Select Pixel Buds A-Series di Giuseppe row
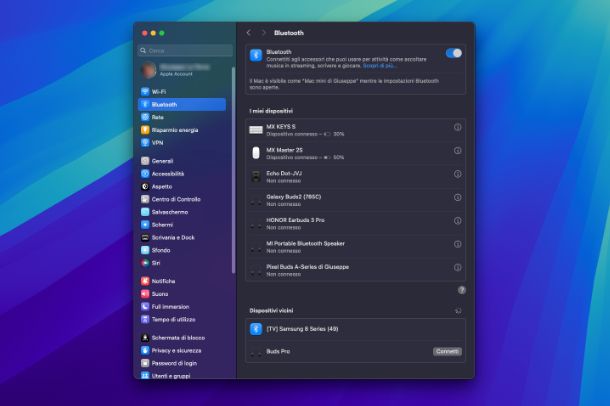The image size is (610, 406). (355, 270)
